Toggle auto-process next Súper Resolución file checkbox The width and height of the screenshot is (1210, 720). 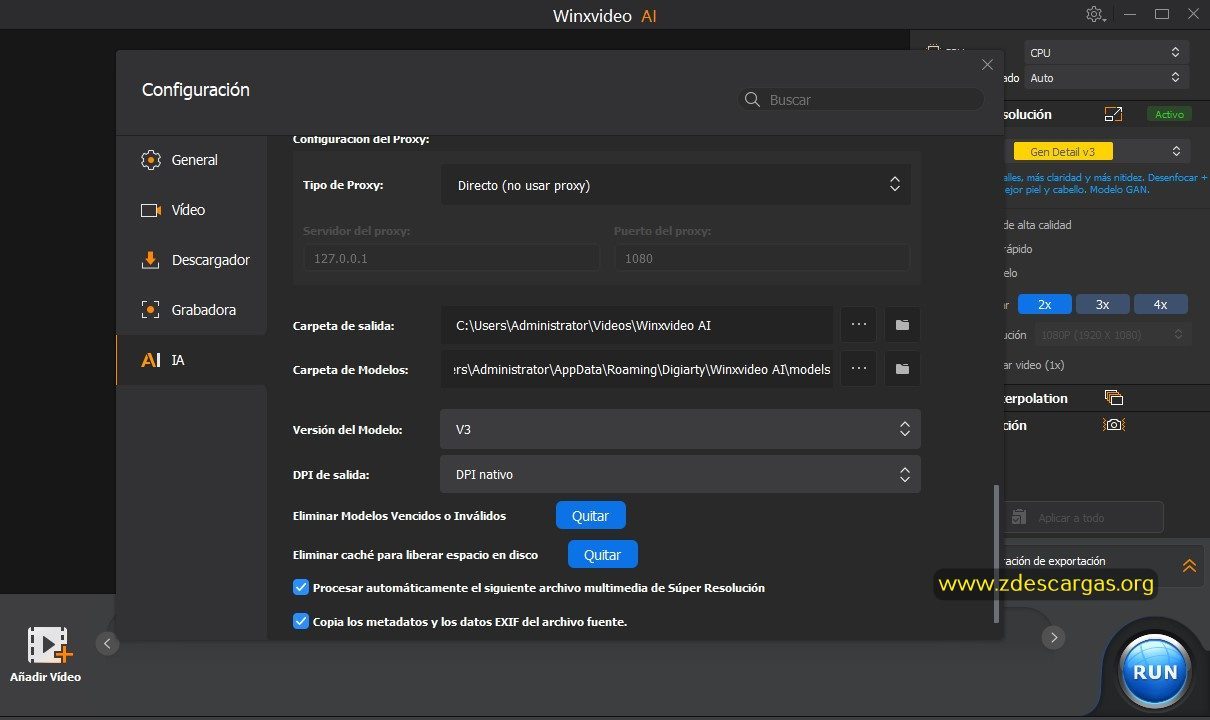300,587
